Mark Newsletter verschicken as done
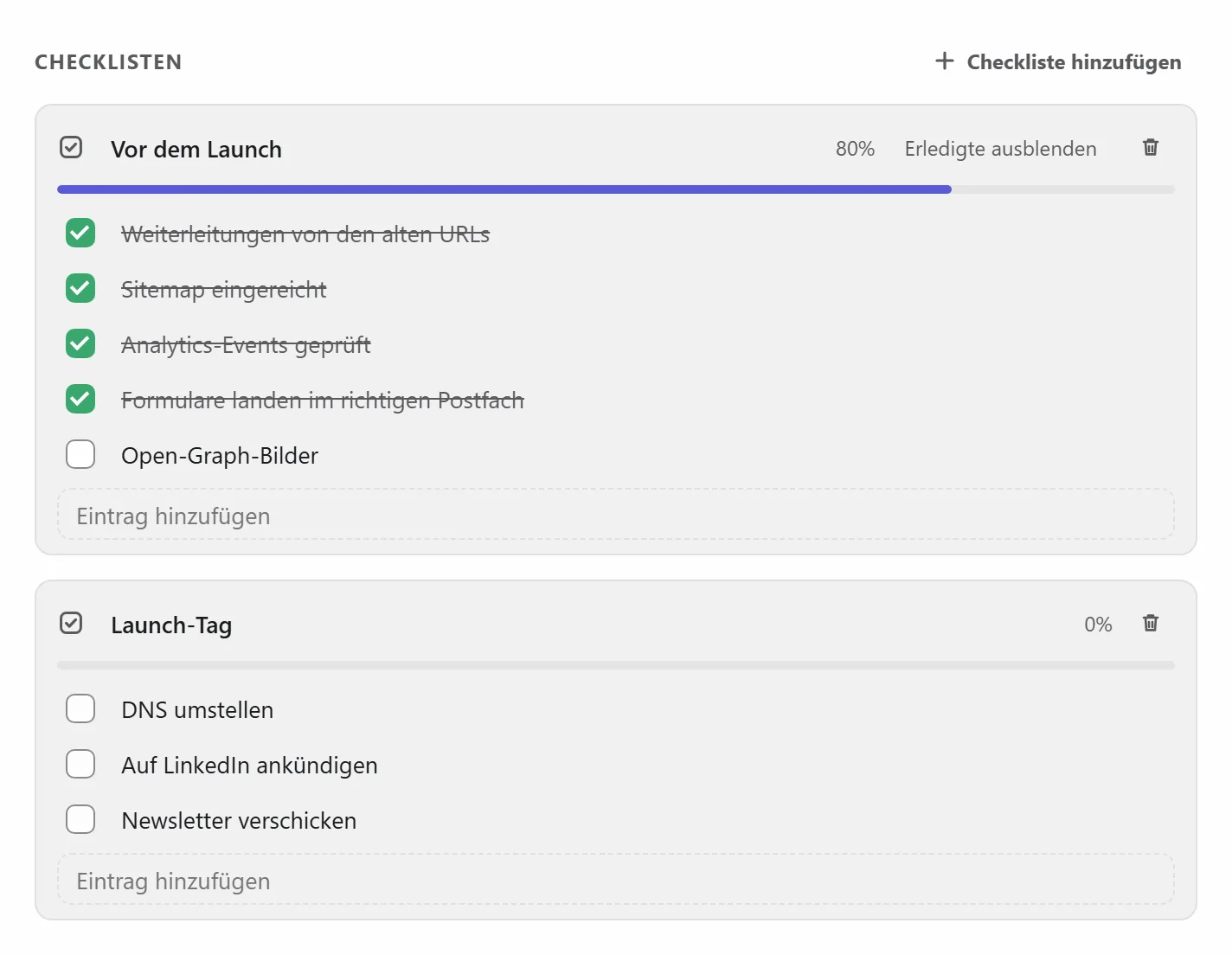 80,819
